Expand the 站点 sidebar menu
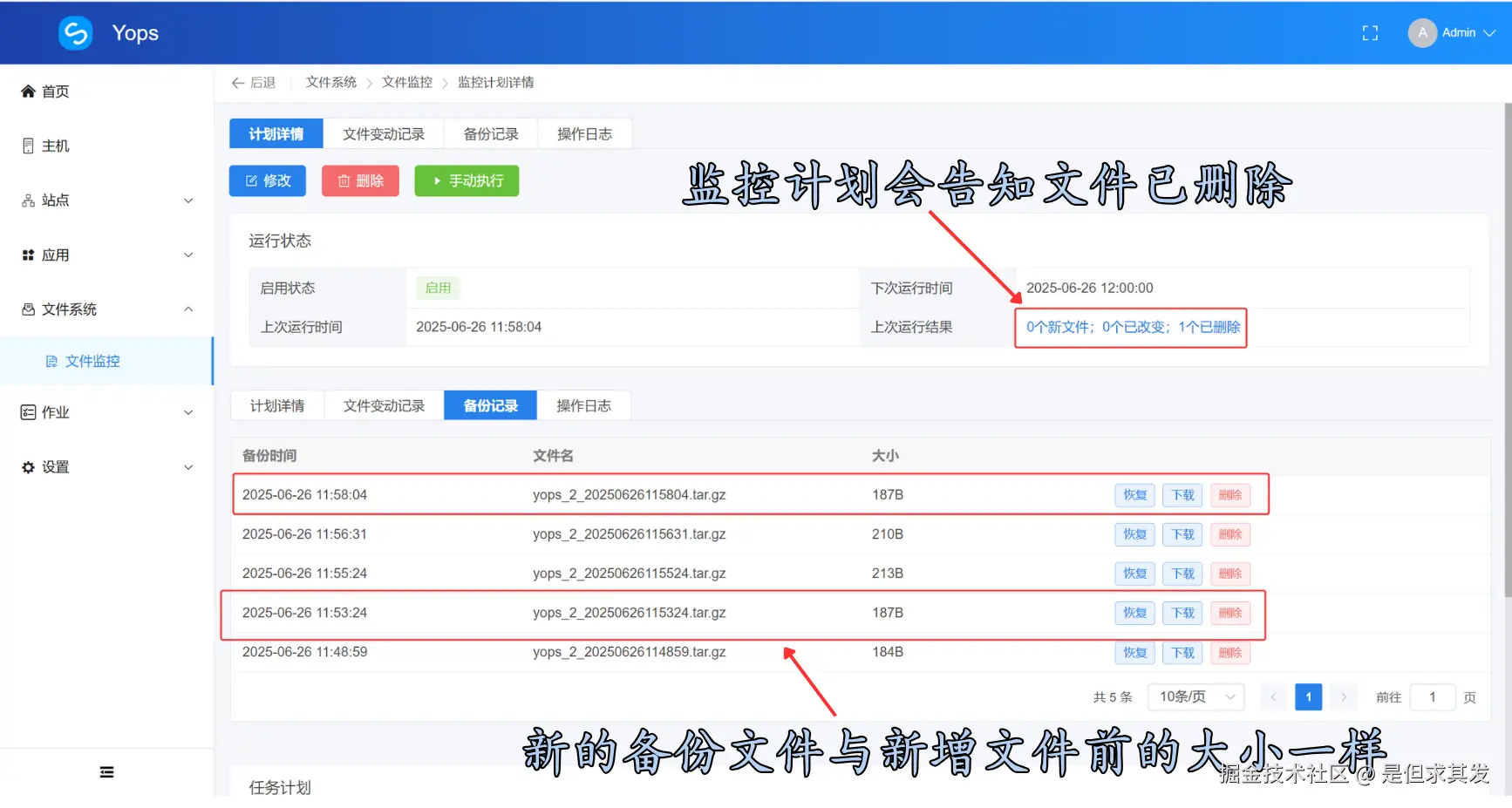Viewport: 1512px width, 808px height. pyautogui.click(x=106, y=200)
